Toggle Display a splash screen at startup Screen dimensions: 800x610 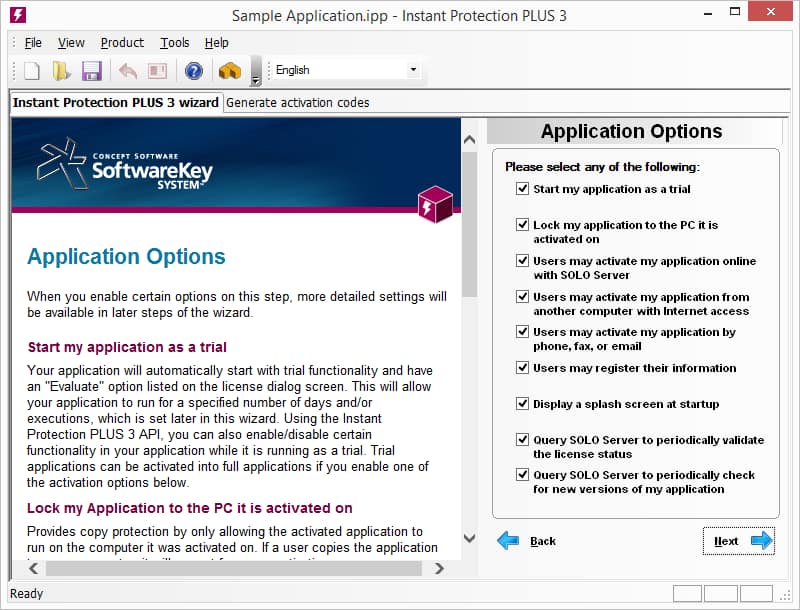coord(522,404)
